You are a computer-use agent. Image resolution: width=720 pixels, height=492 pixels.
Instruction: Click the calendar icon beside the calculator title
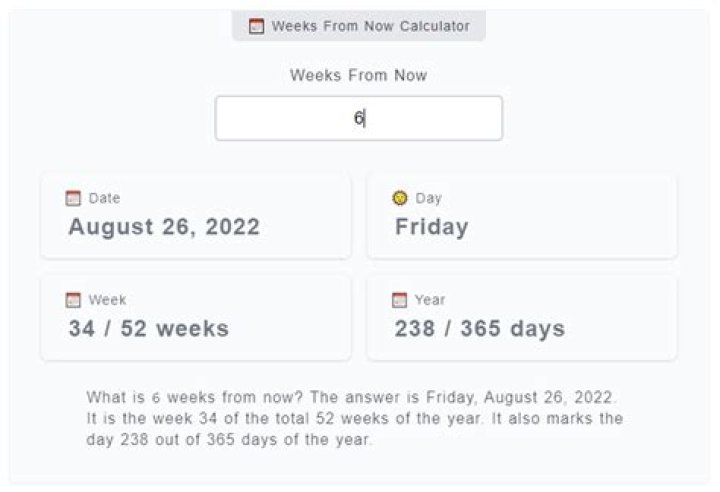coord(257,26)
